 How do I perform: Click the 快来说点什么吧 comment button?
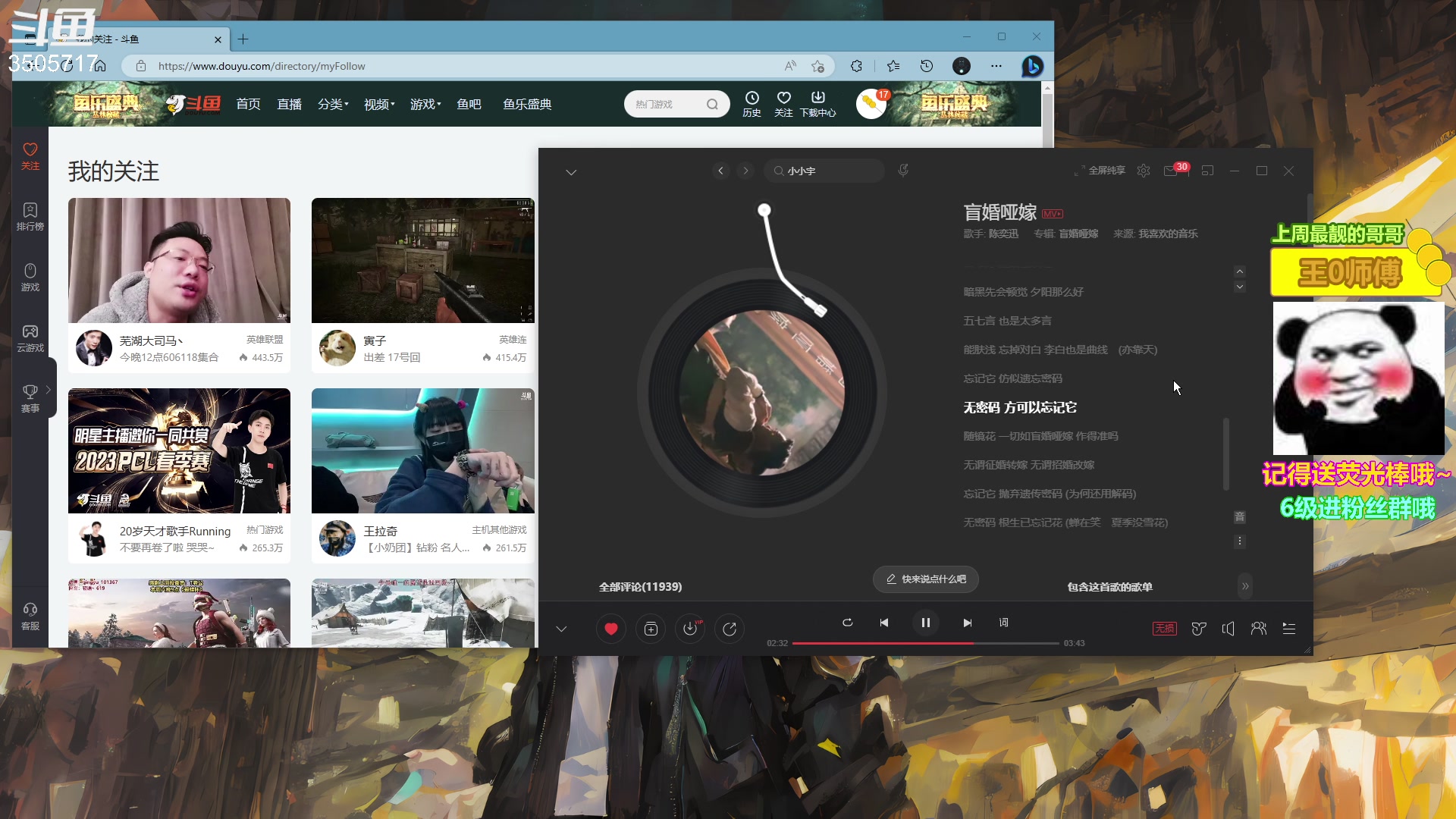(925, 579)
